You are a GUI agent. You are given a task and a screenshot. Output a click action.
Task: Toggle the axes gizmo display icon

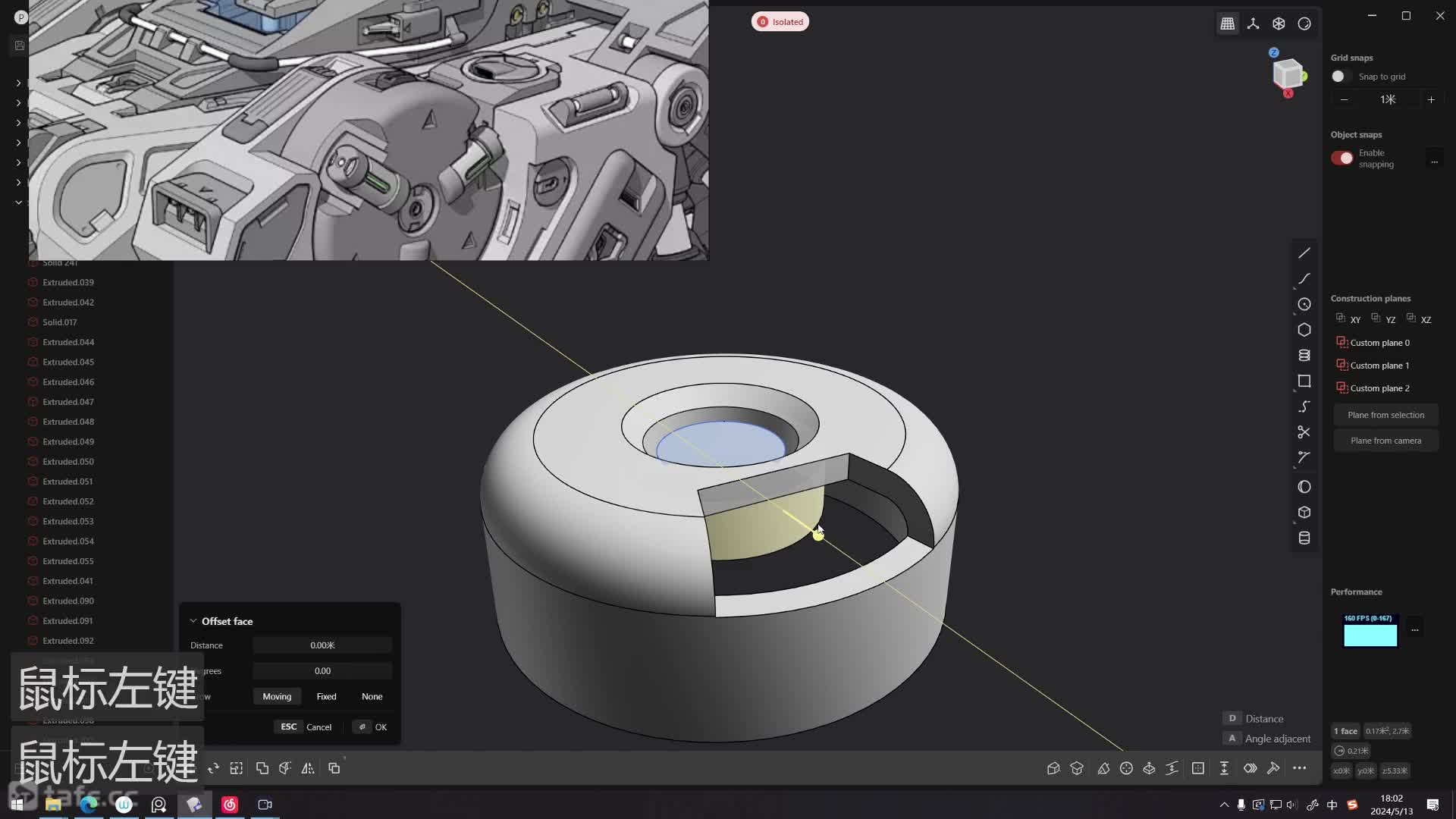(x=1254, y=24)
